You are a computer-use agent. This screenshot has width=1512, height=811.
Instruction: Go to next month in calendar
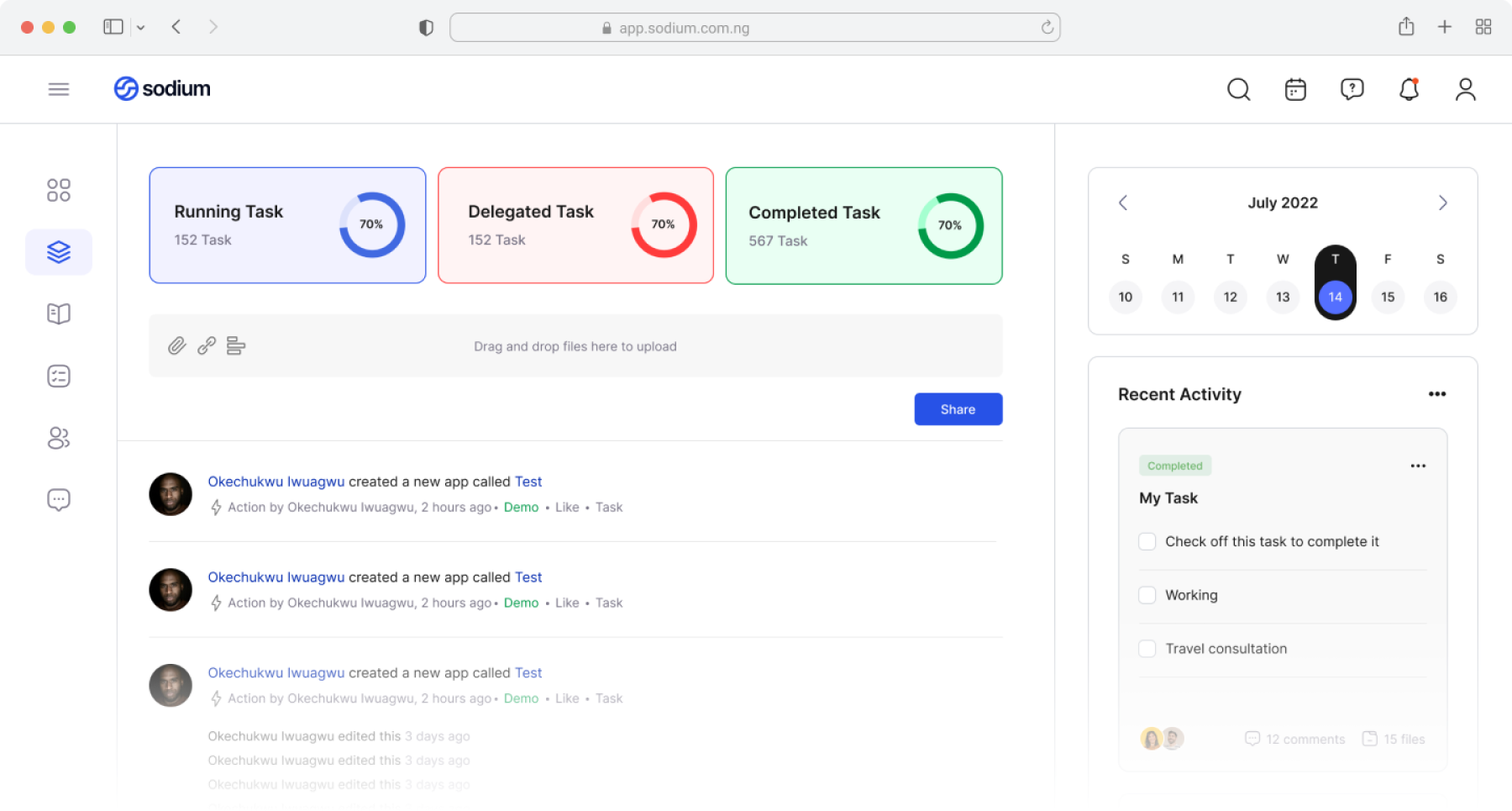click(x=1442, y=203)
